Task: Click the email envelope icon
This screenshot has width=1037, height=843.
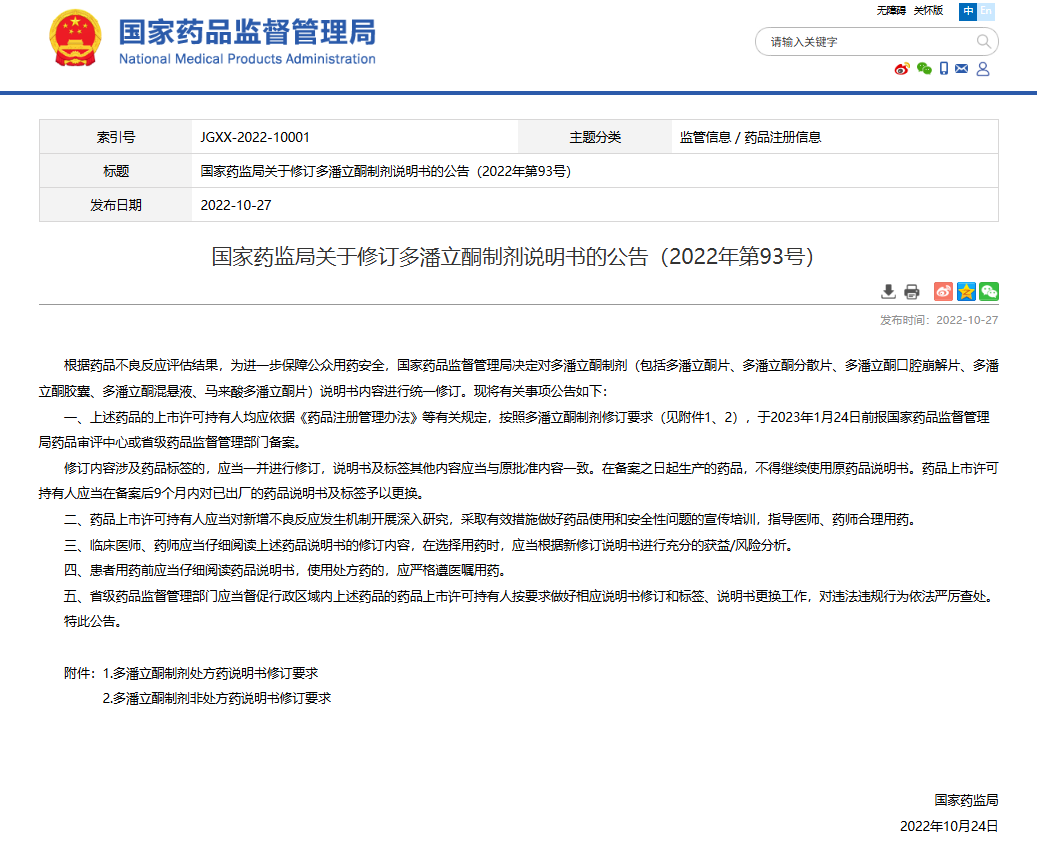Action: tap(962, 69)
